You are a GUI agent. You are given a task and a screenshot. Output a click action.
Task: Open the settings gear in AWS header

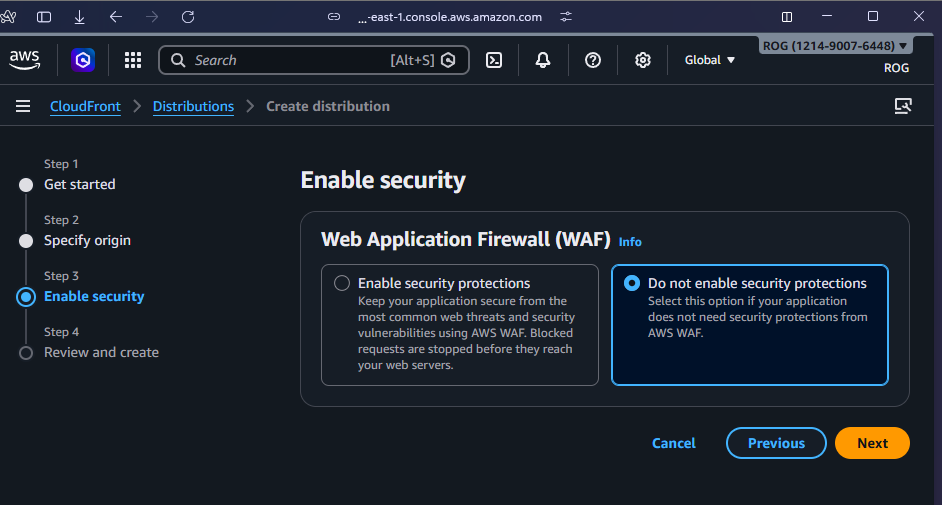(643, 60)
